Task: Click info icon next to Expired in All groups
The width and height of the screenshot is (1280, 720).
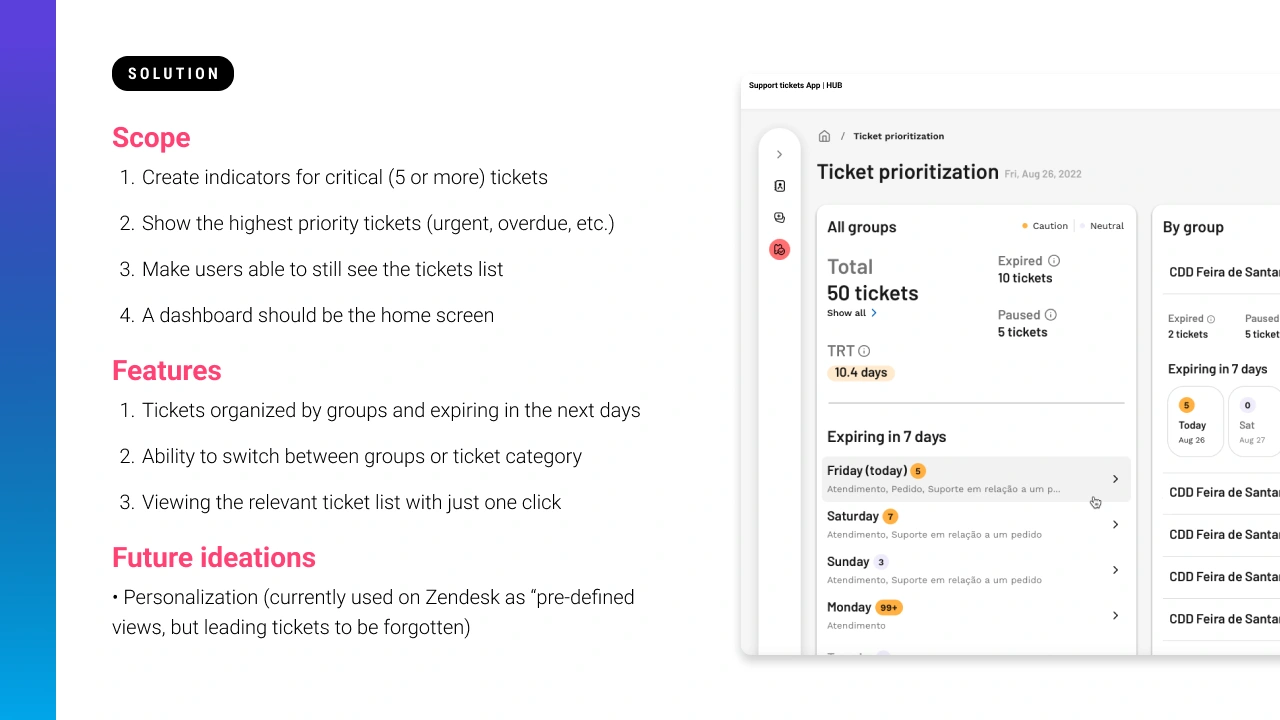Action: 1054,261
